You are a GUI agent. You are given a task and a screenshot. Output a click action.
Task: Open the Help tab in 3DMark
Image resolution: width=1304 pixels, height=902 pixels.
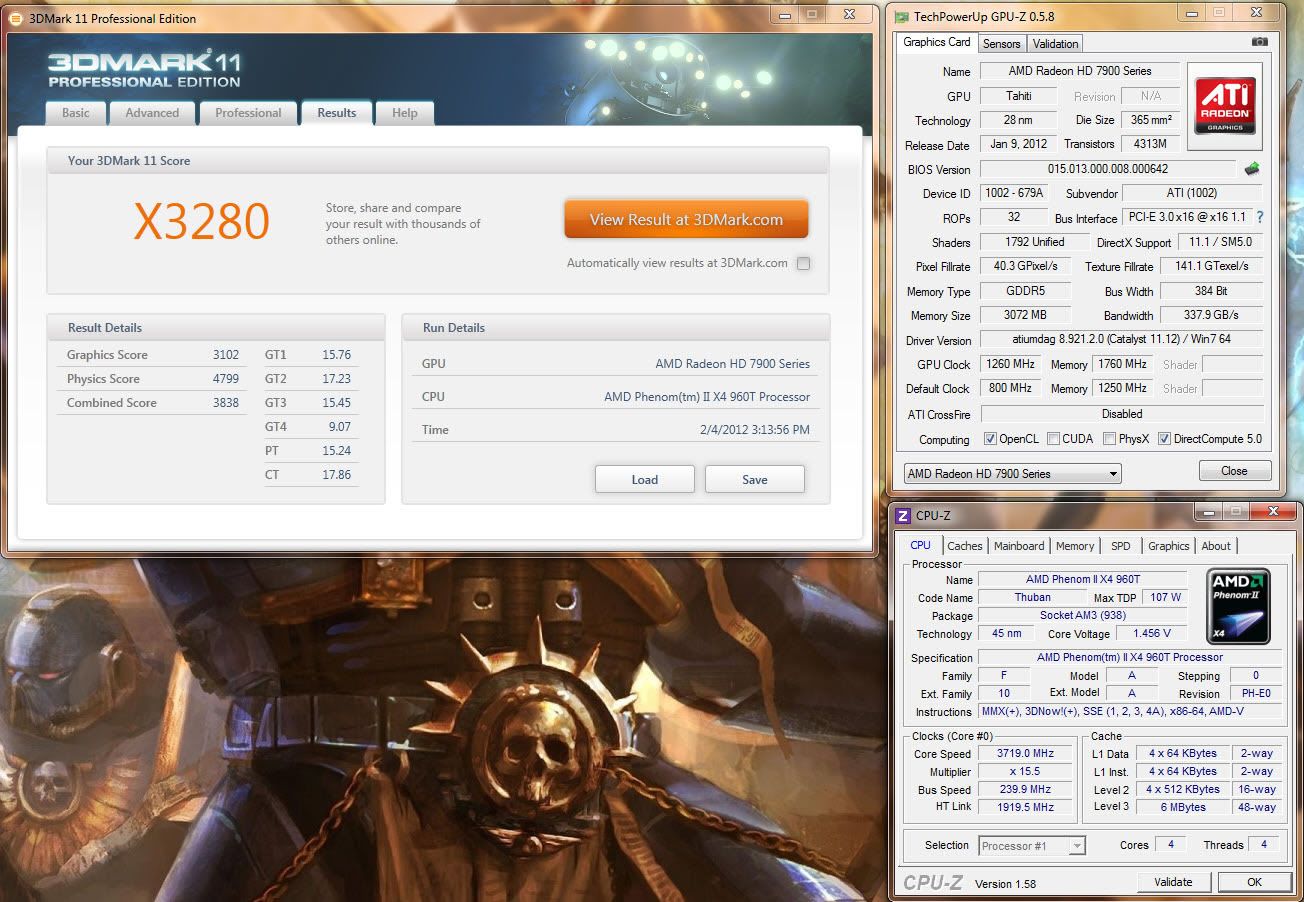[405, 113]
